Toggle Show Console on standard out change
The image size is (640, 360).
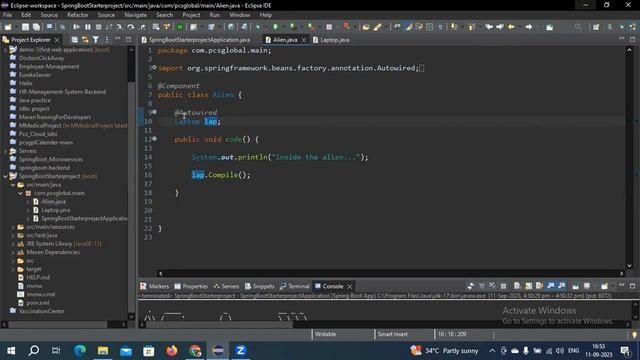point(551,286)
